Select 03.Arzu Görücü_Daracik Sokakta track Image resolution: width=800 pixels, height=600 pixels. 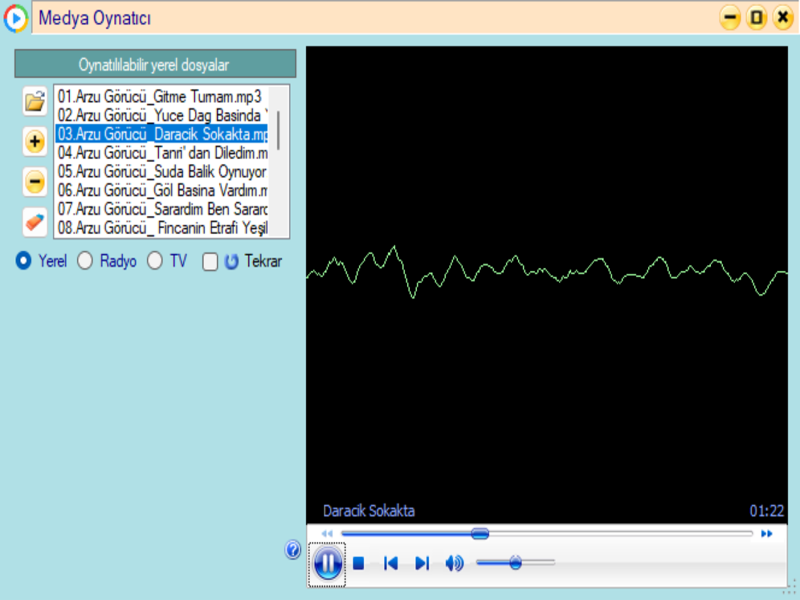click(161, 134)
